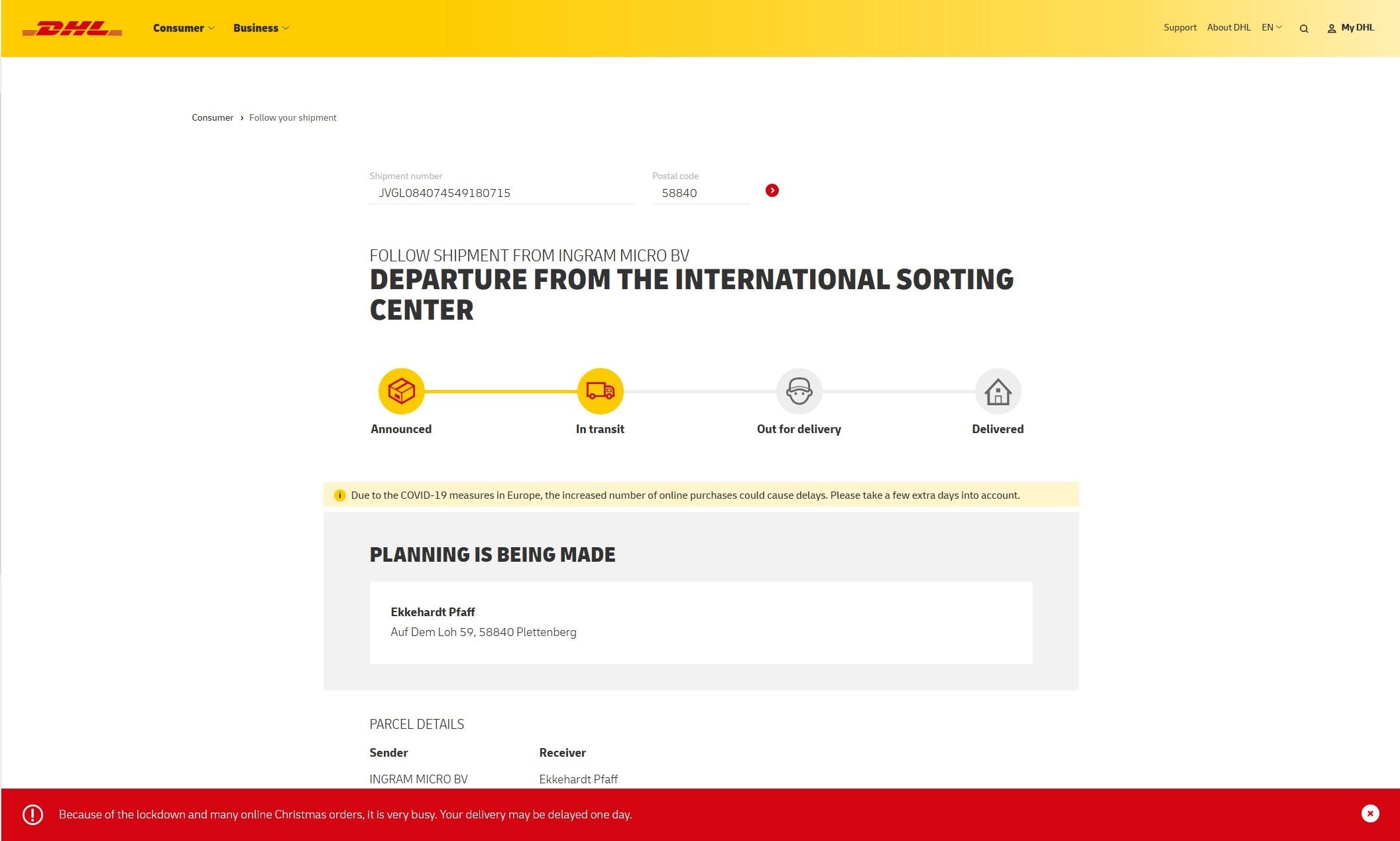Click the 'In transit' step label
Screen dimensions: 1400x841
(x=600, y=429)
